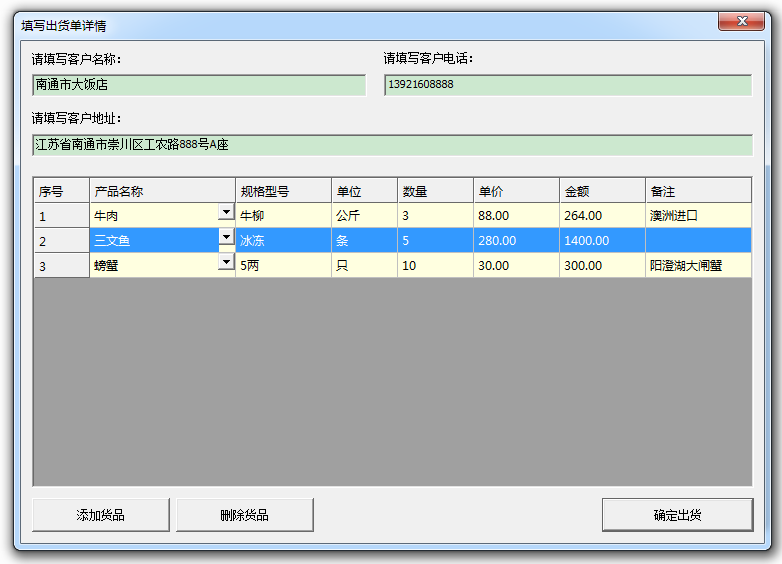The height and width of the screenshot is (564, 782).
Task: Click the 冰冻 specification cell
Action: 283,241
